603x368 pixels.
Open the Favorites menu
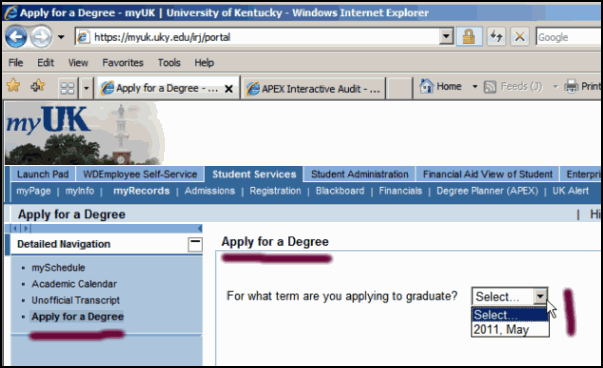(123, 63)
